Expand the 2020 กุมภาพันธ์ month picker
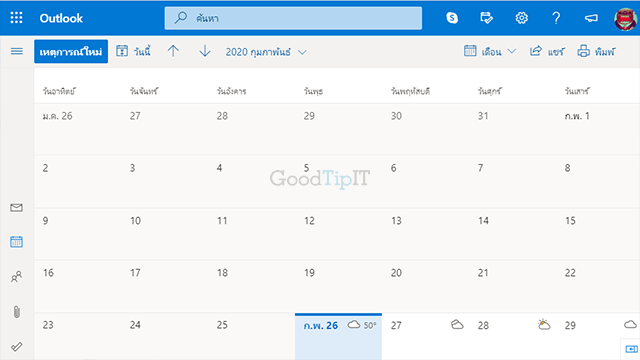Screen dimensions: 640x360 click(x=266, y=52)
